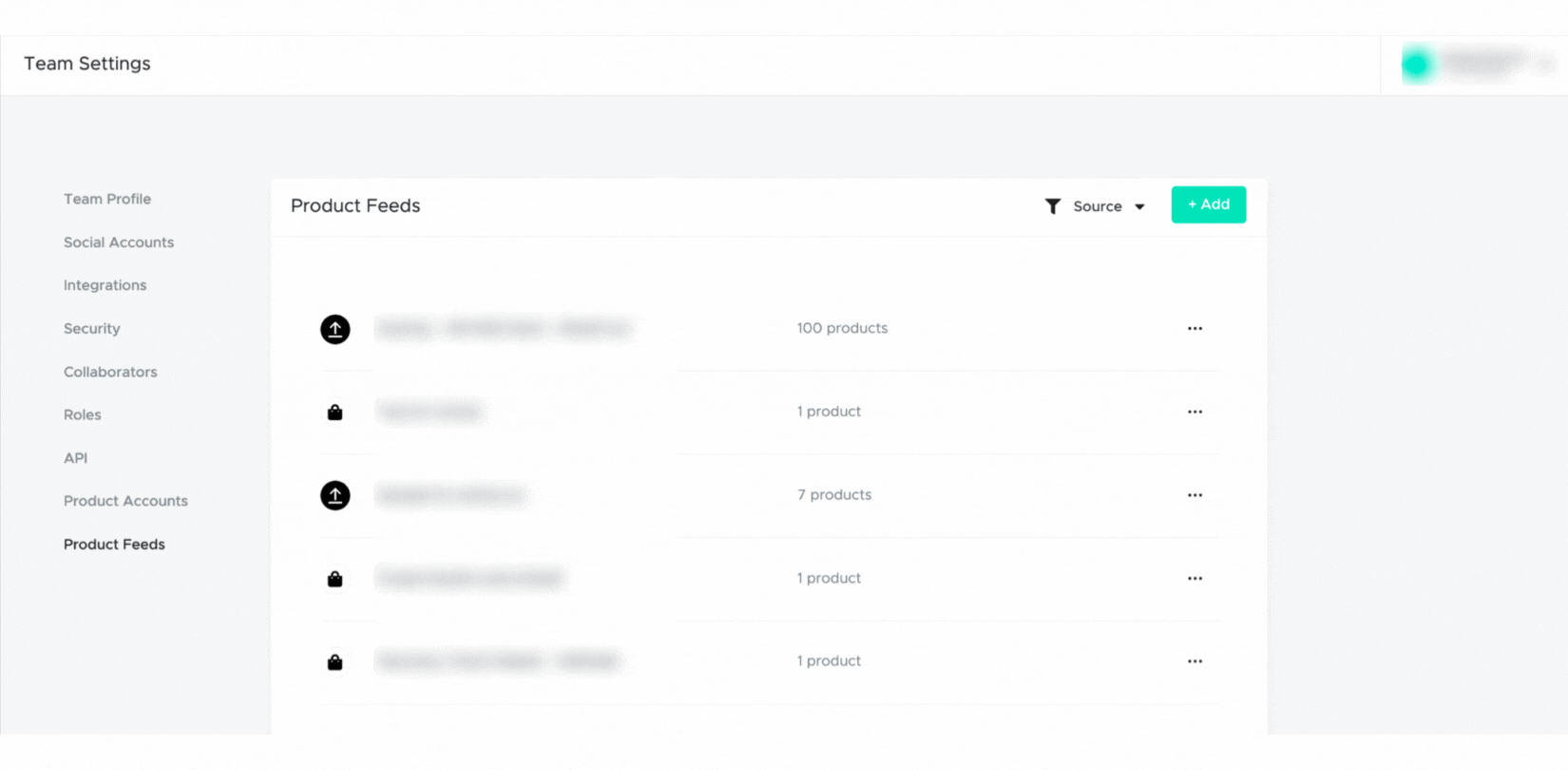1568x770 pixels.
Task: Open Team Profile settings
Action: [x=107, y=199]
